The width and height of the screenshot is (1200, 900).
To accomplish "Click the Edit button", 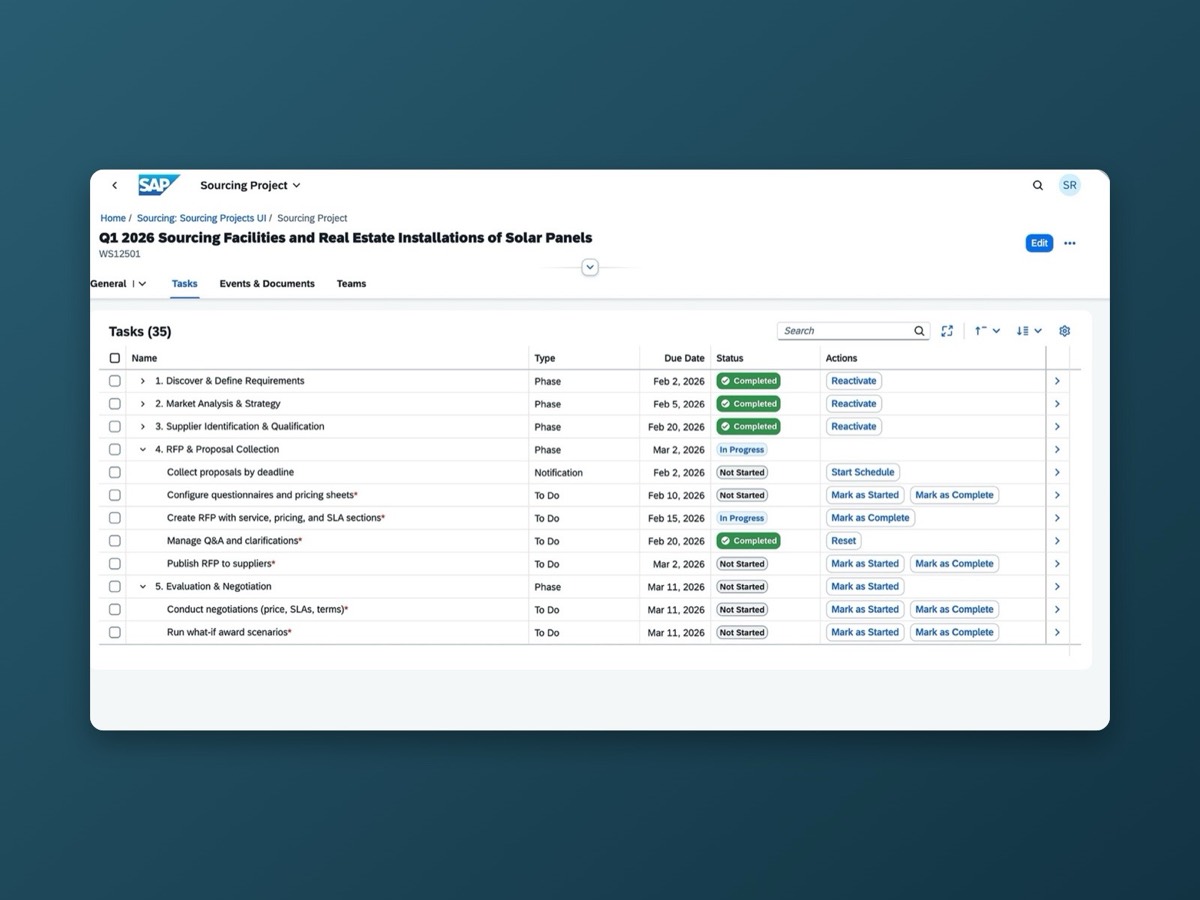I will (1040, 243).
